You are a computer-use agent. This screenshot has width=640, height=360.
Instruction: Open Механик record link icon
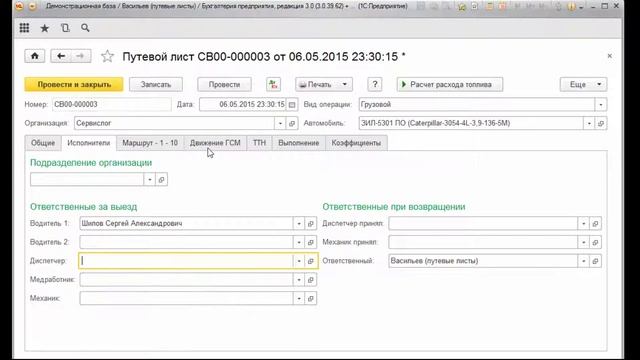pyautogui.click(x=311, y=298)
